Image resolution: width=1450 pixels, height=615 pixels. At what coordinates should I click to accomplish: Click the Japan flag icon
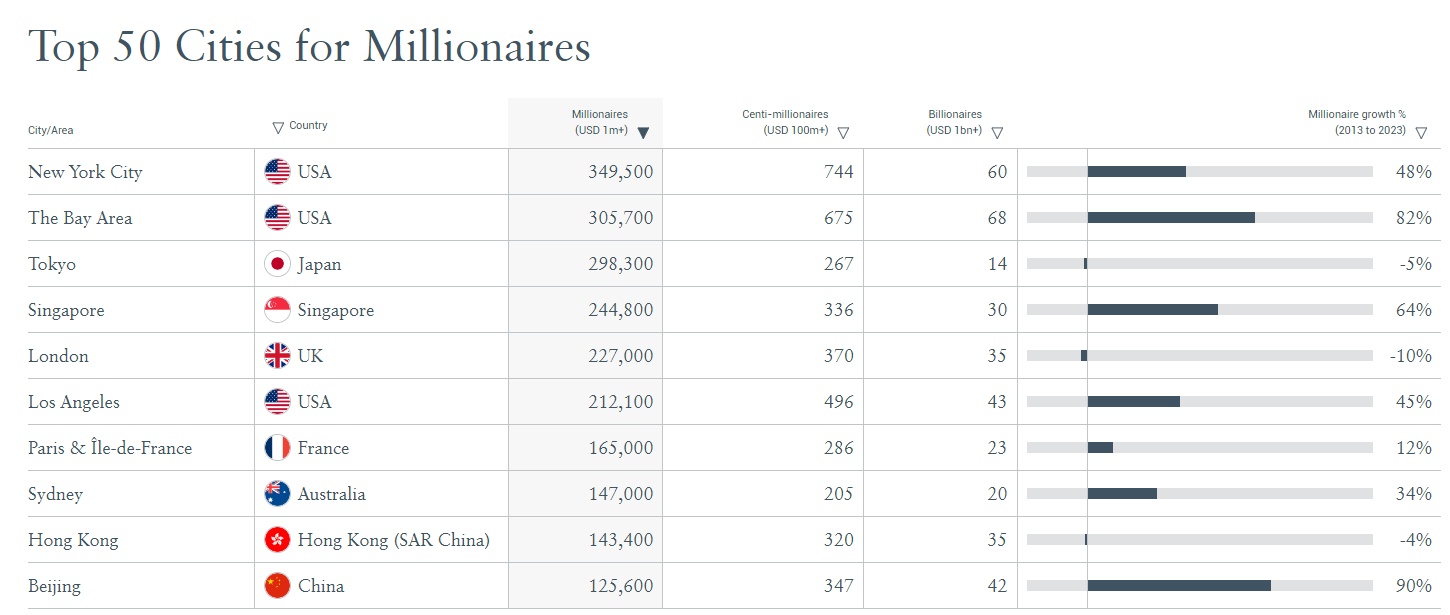pyautogui.click(x=277, y=264)
